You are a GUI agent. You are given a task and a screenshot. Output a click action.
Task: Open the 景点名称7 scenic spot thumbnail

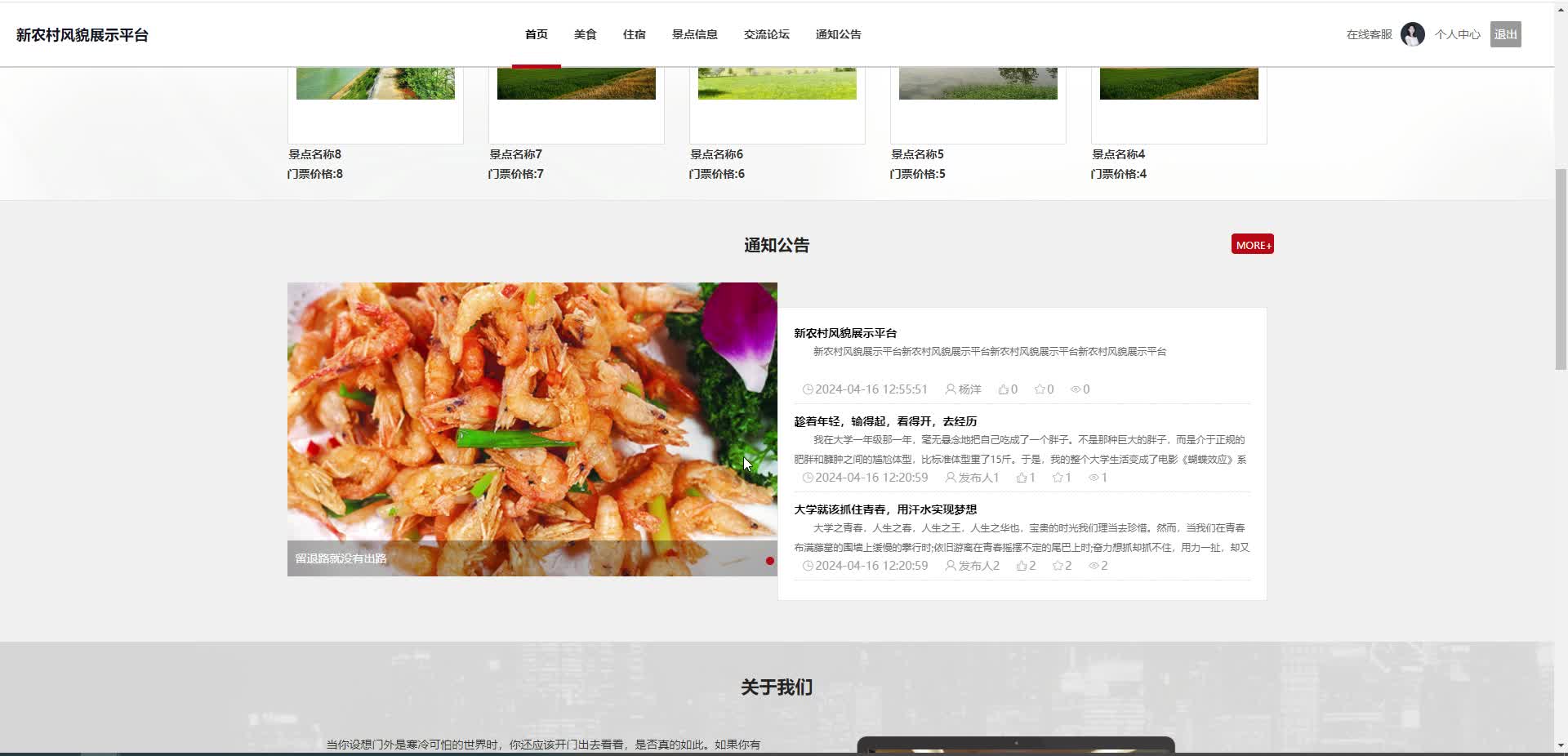coord(577,83)
